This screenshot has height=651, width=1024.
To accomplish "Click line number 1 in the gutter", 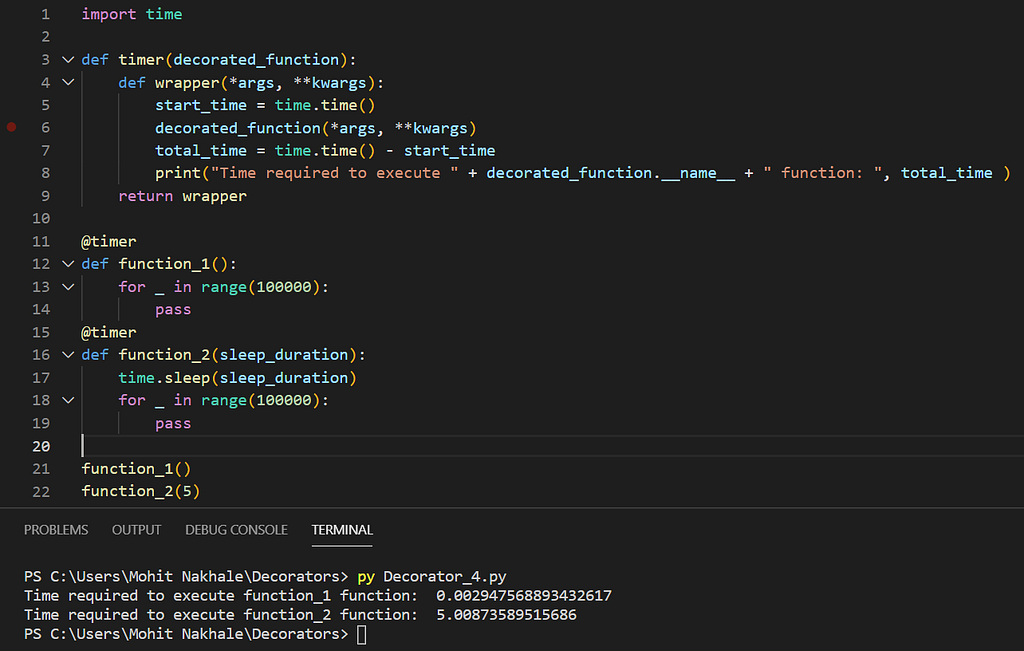I will tap(45, 14).
